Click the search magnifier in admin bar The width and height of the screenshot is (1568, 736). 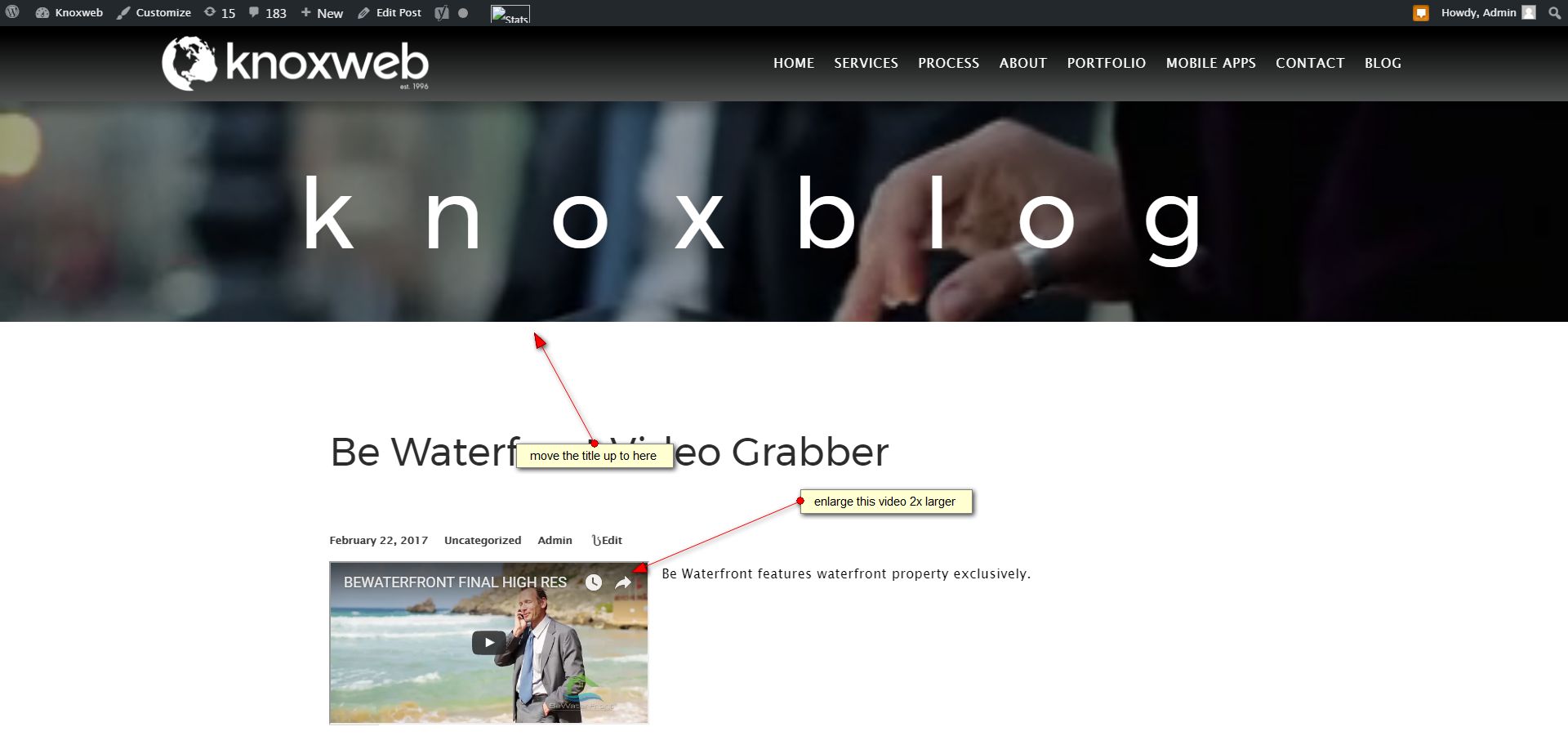[x=1554, y=12]
